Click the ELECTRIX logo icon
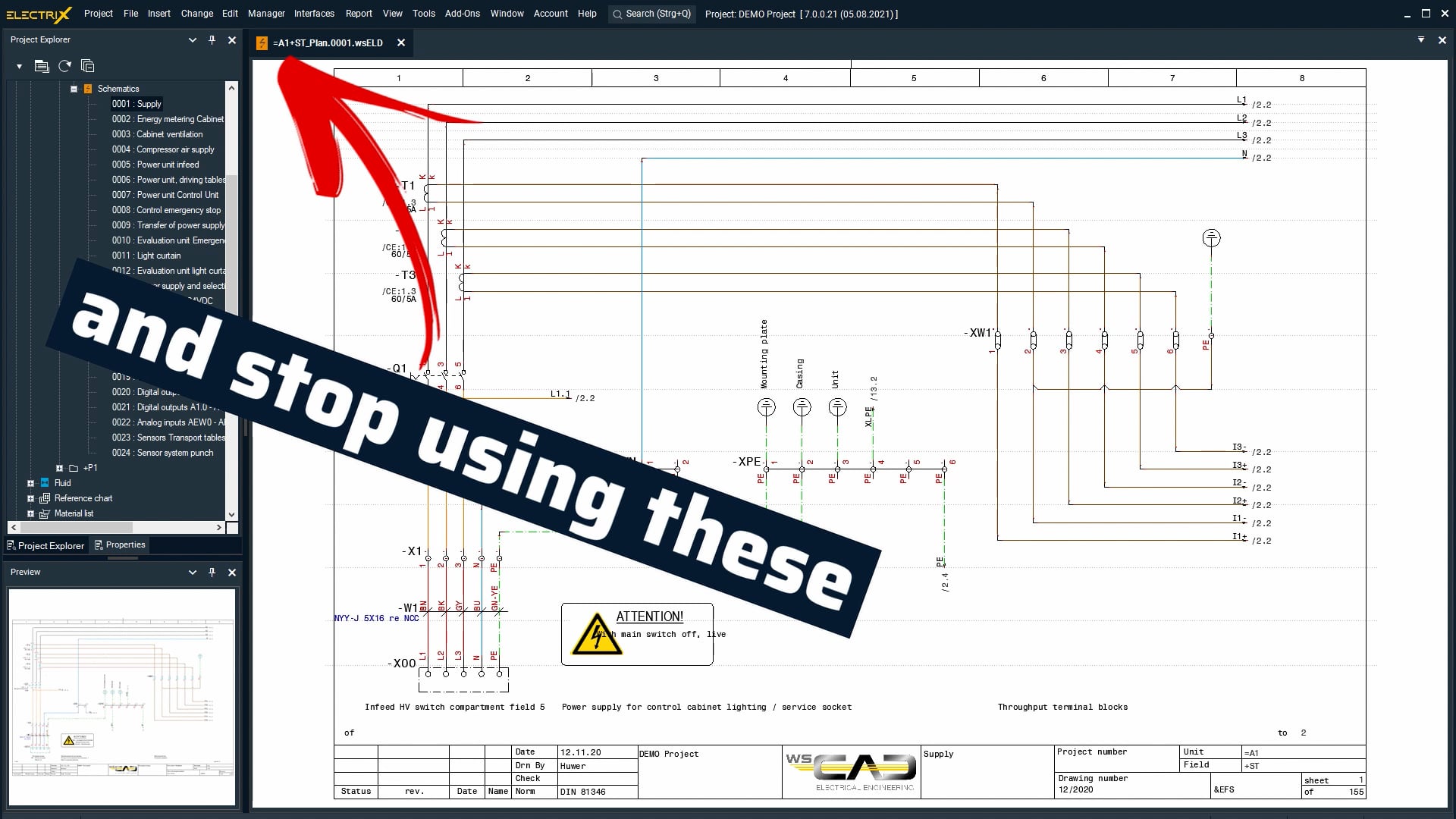 [x=38, y=14]
